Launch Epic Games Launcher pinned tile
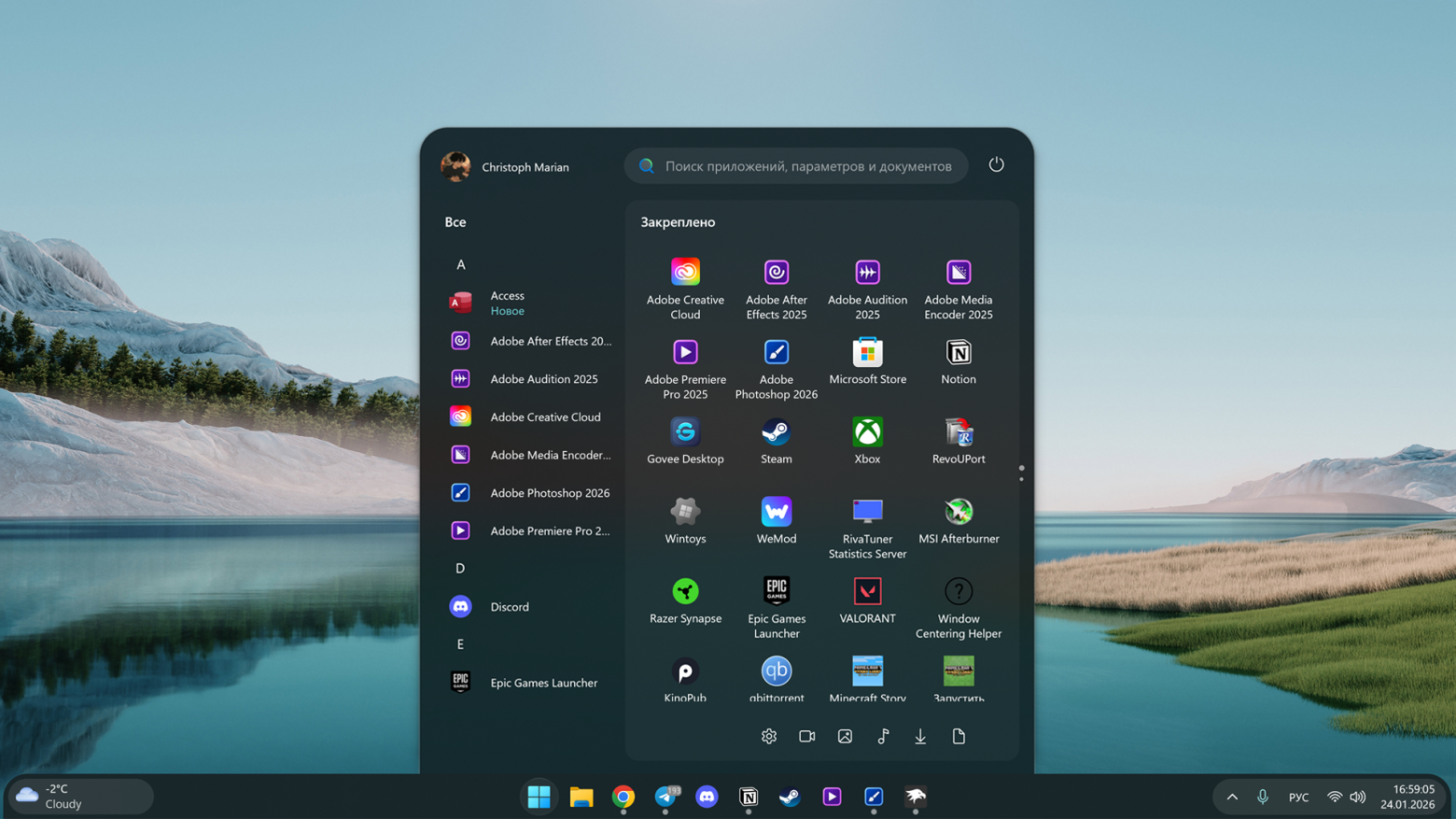 (x=776, y=607)
